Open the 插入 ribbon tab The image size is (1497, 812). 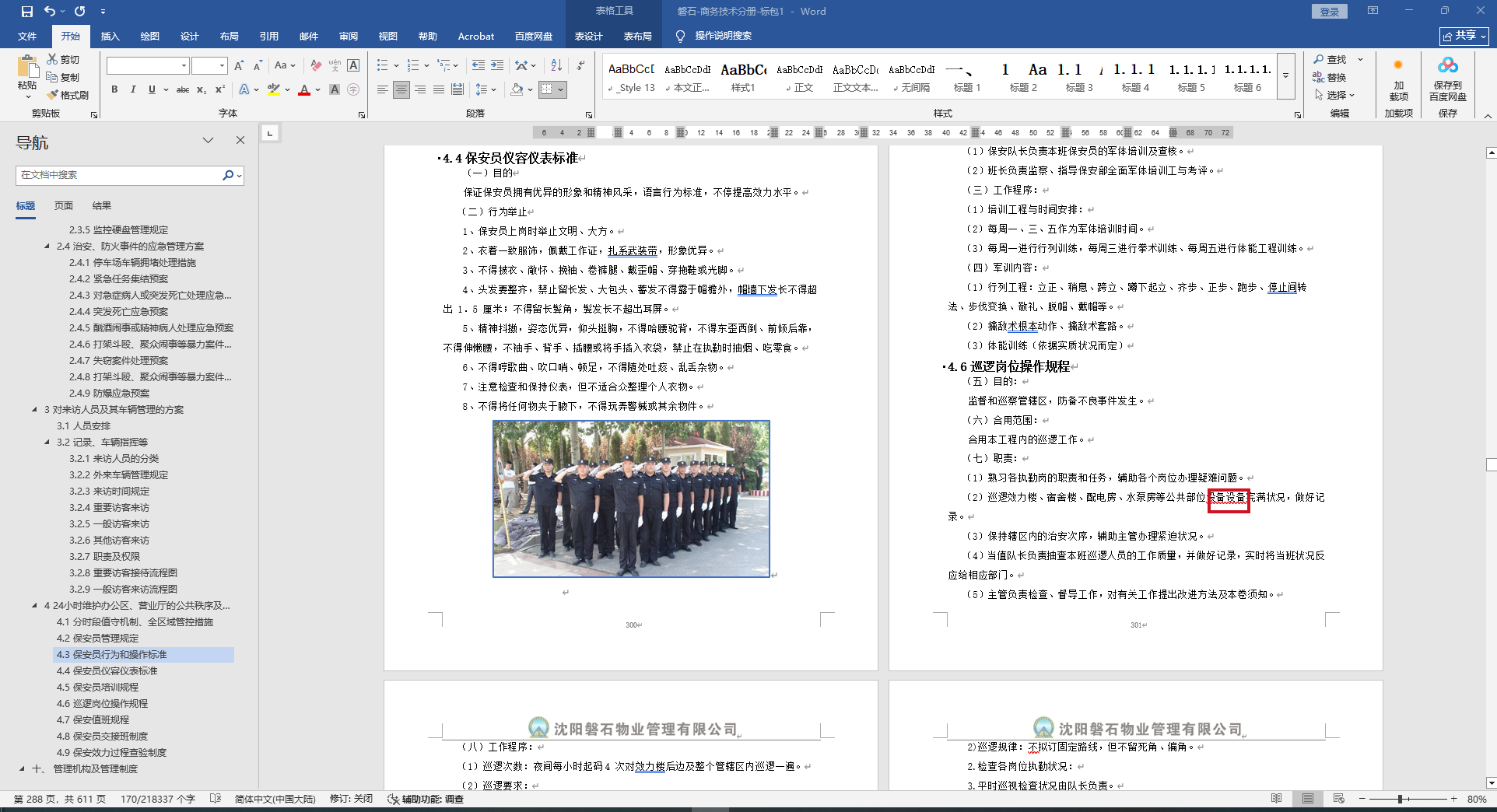point(110,36)
